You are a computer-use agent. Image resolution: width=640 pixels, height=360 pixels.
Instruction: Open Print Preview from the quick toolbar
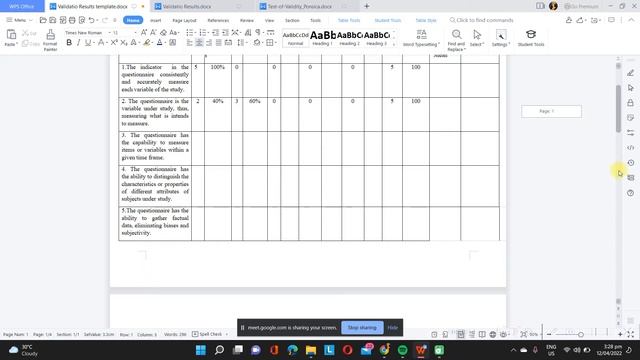(82, 20)
